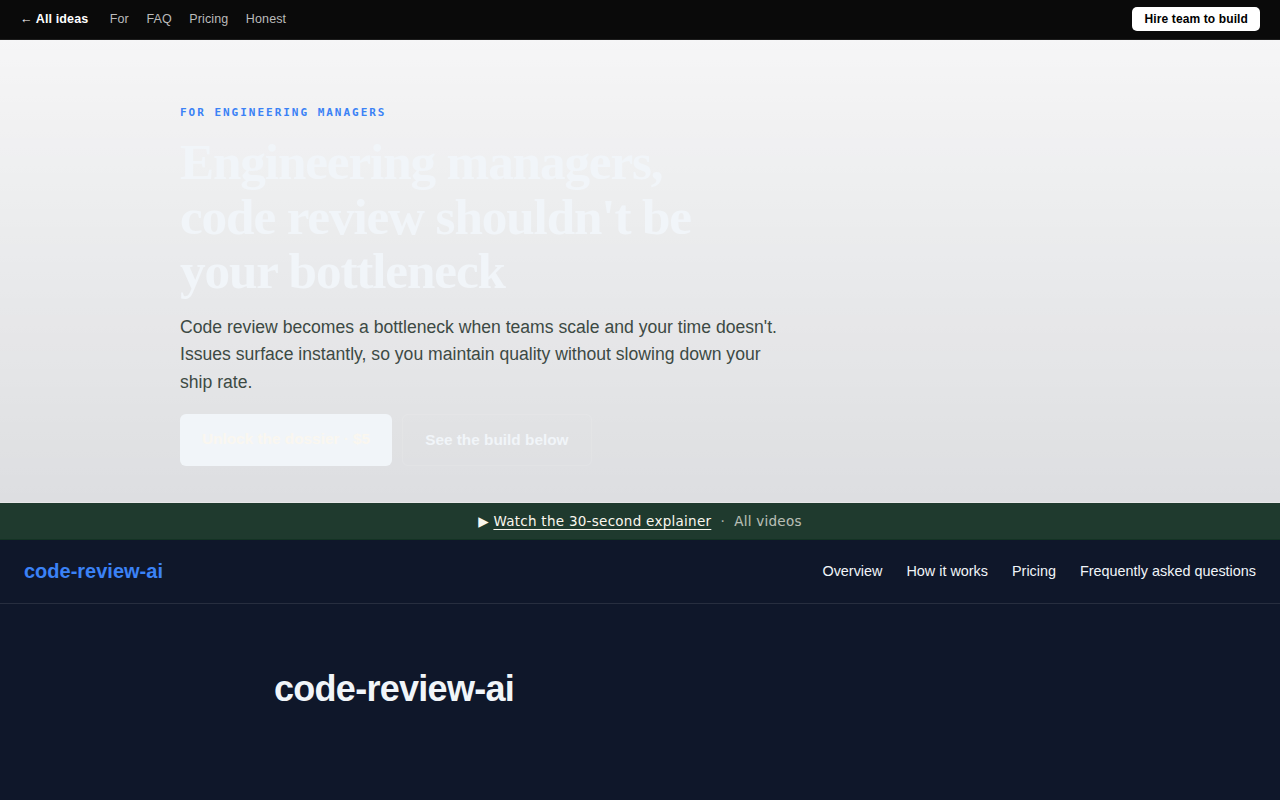Go back via All ideas link
The width and height of the screenshot is (1280, 800).
point(54,19)
